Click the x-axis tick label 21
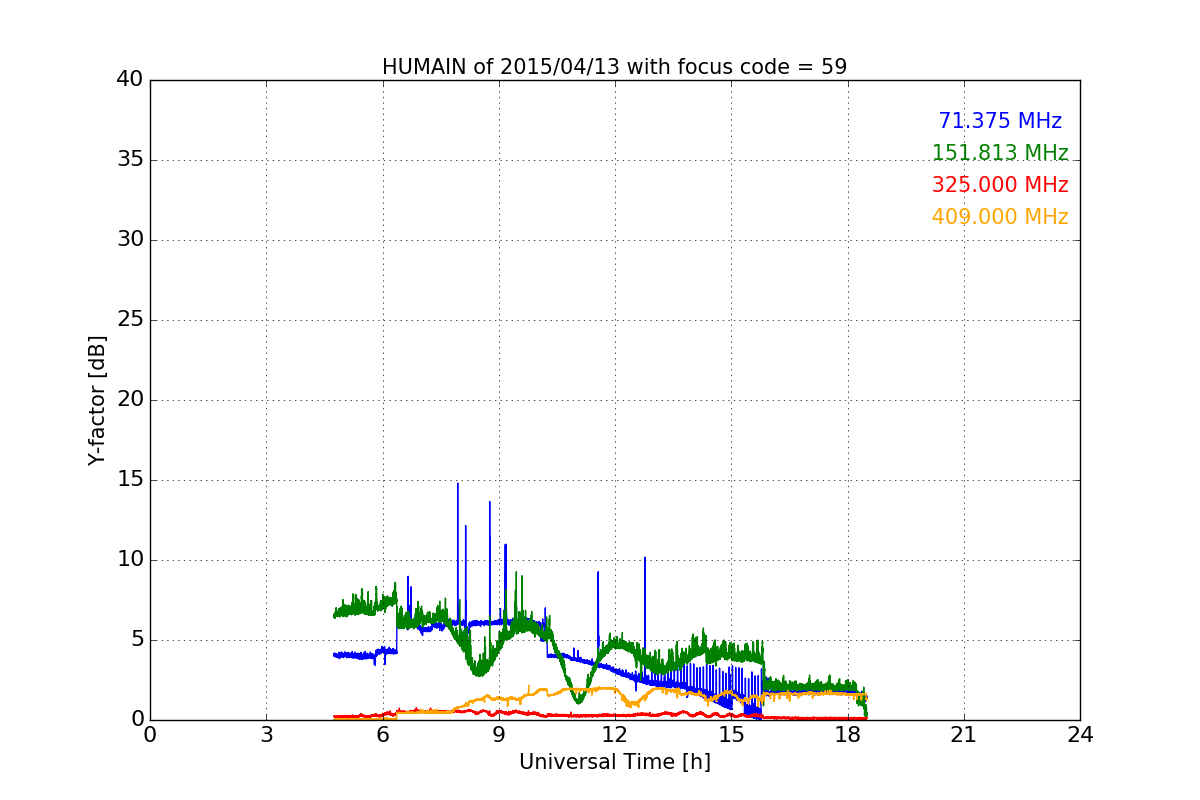Screen dimensions: 1200x800 (x=964, y=734)
